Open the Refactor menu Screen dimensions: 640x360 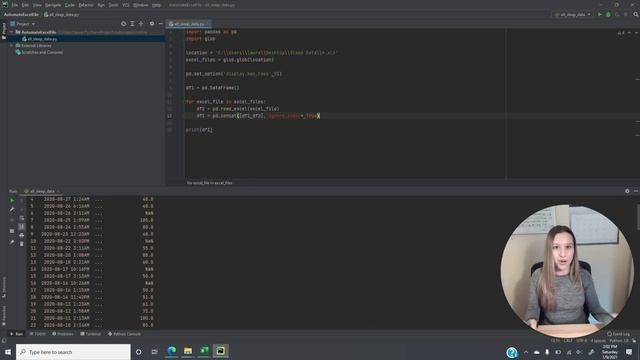[x=86, y=5]
